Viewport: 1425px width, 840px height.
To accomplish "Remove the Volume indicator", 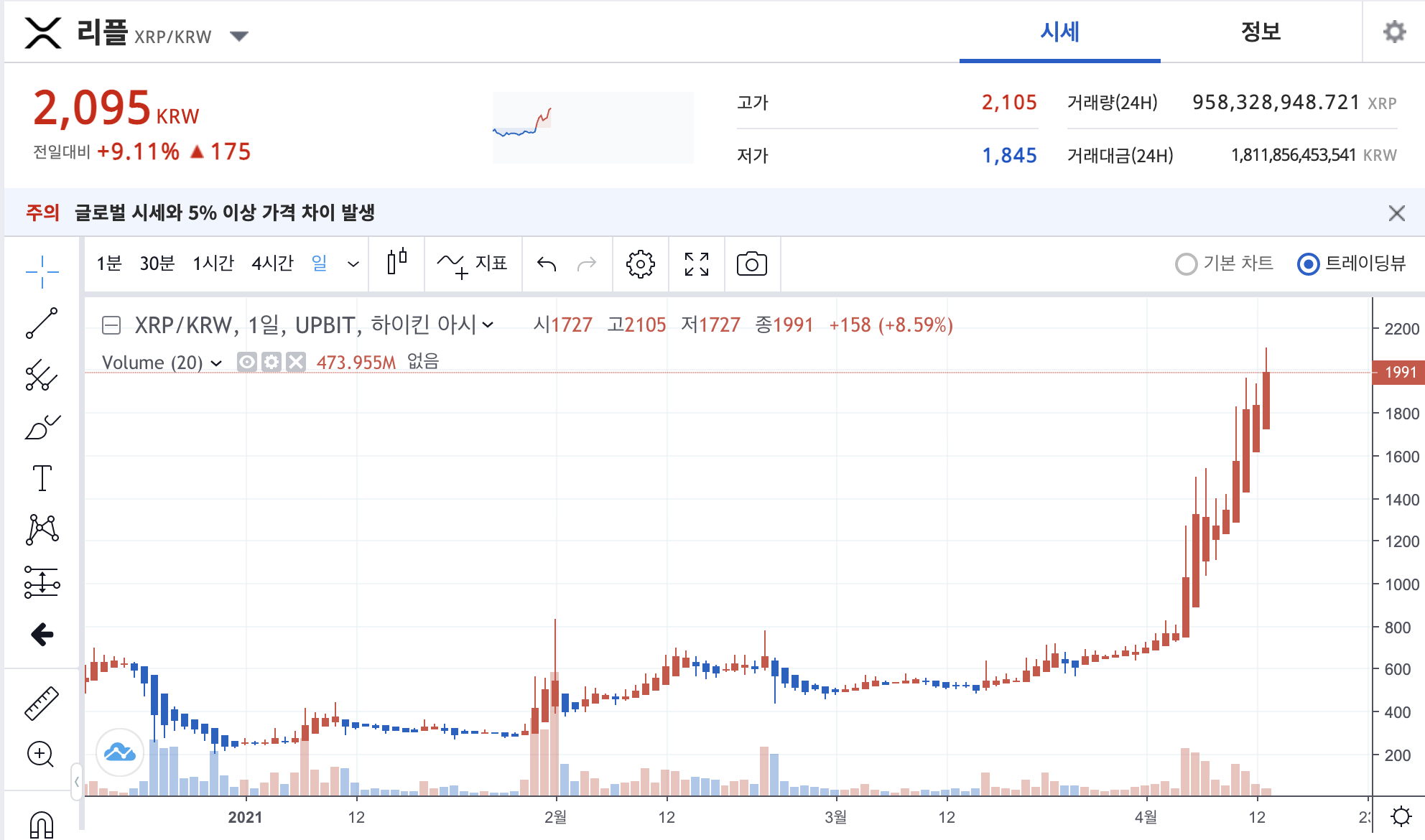I will (296, 362).
